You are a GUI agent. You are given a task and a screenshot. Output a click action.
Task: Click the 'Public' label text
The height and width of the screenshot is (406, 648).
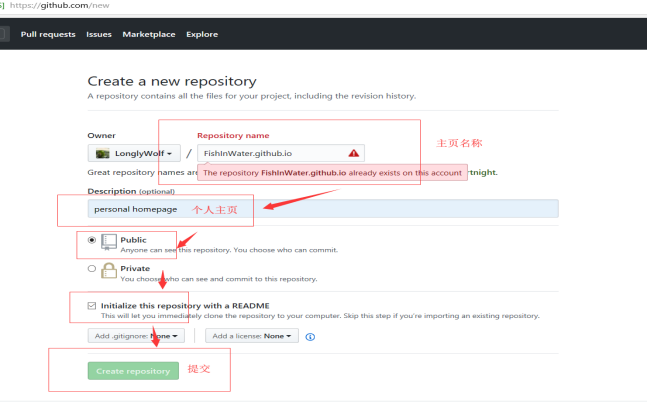click(133, 240)
